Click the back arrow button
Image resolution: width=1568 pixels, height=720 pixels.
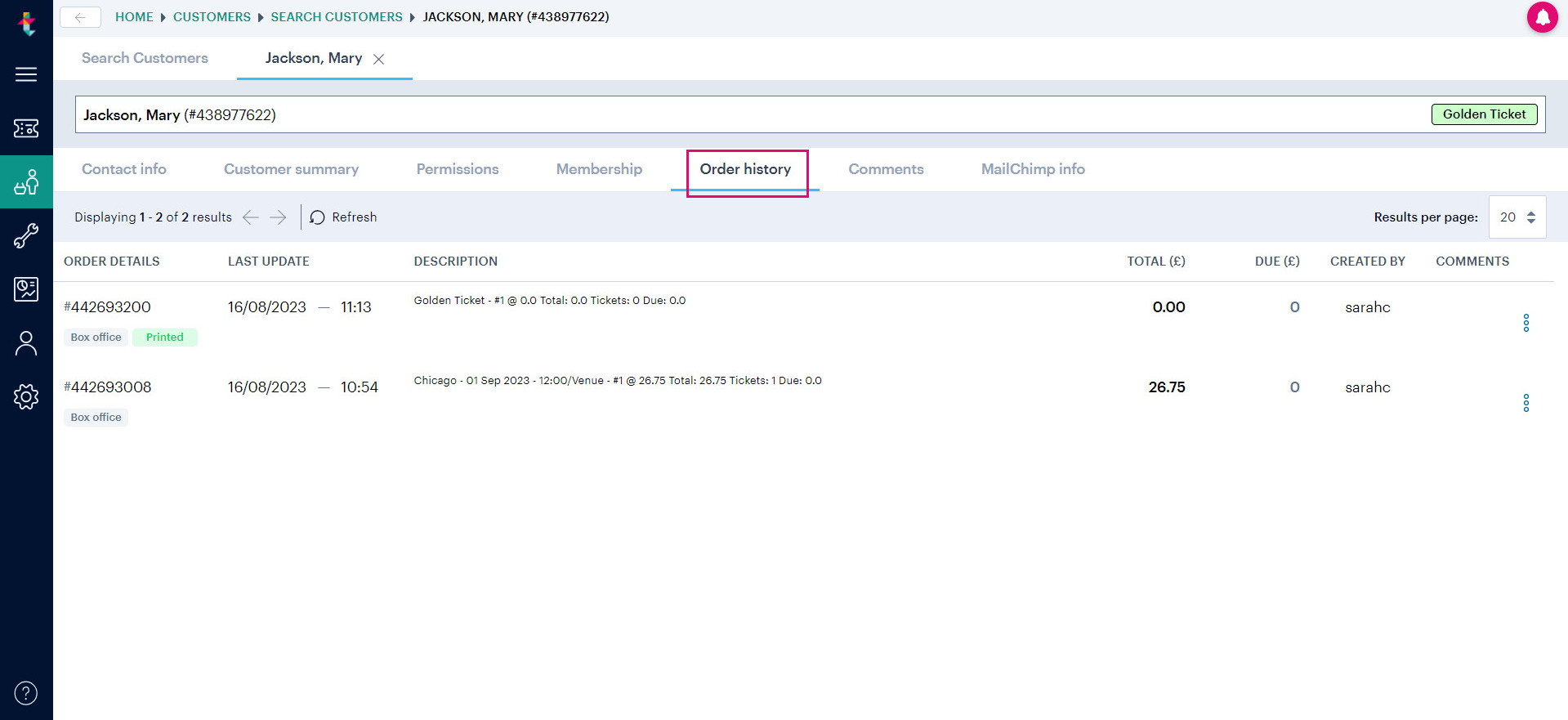[x=80, y=17]
